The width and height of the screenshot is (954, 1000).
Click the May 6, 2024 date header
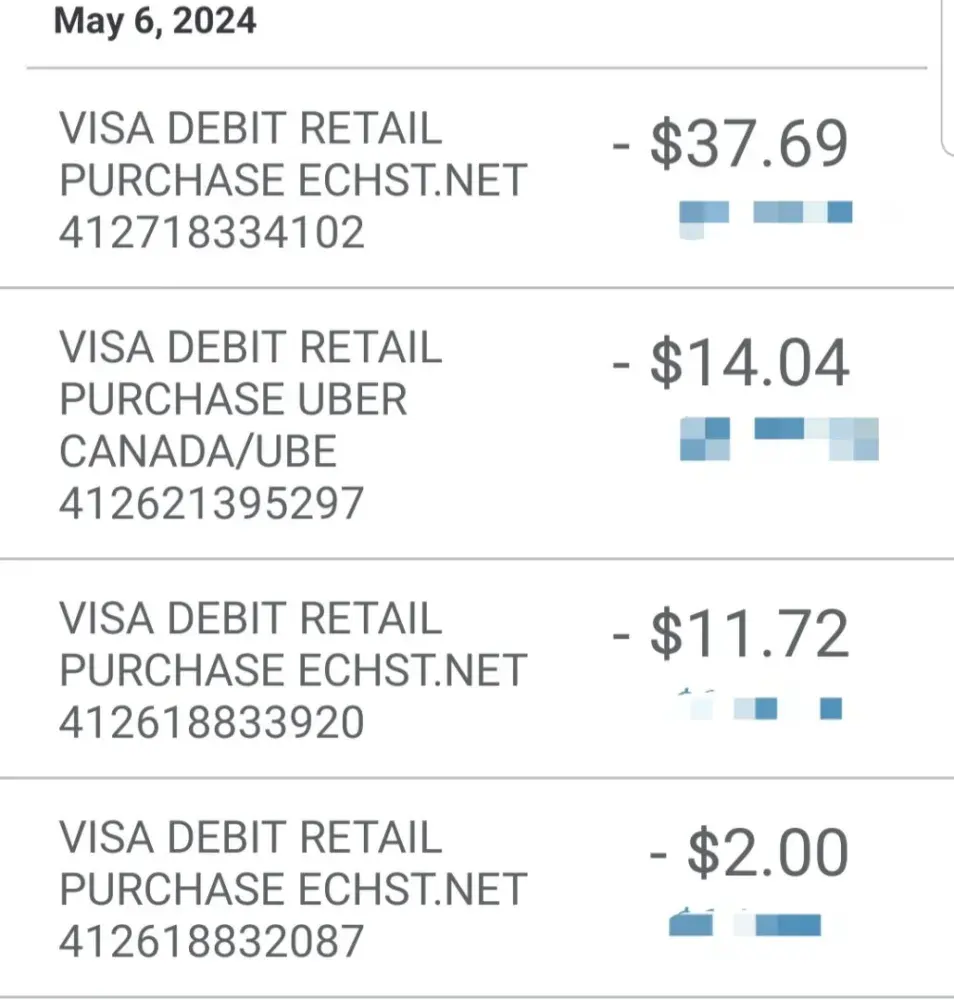(155, 21)
